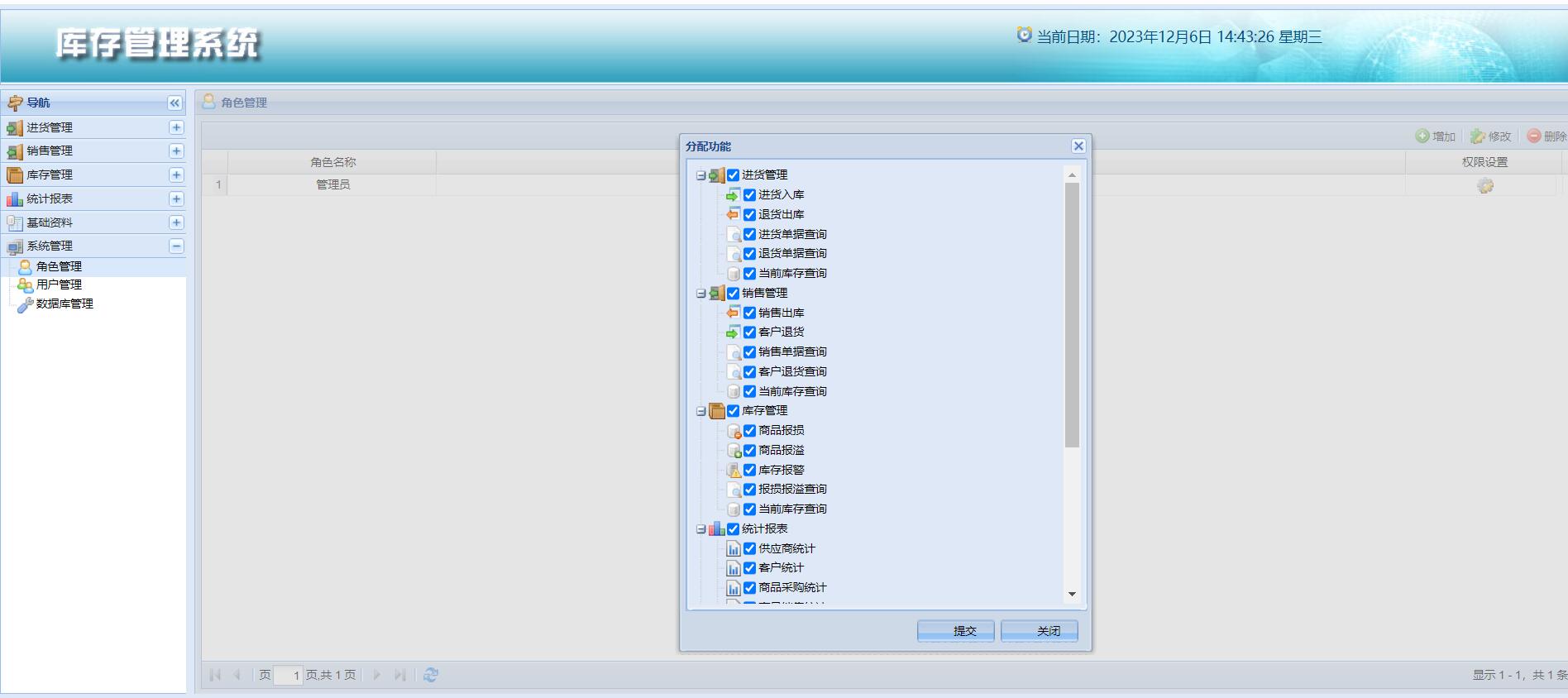Select the 管理员 cell in the 角色名称 column
1568x698 pixels.
coord(332,185)
